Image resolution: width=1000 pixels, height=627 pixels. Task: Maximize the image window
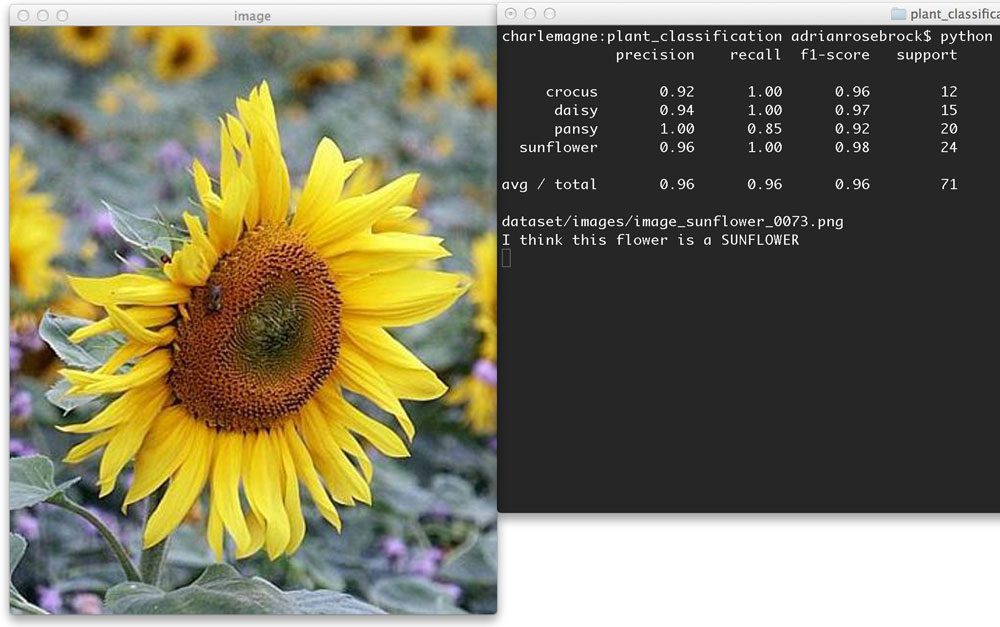coord(62,15)
